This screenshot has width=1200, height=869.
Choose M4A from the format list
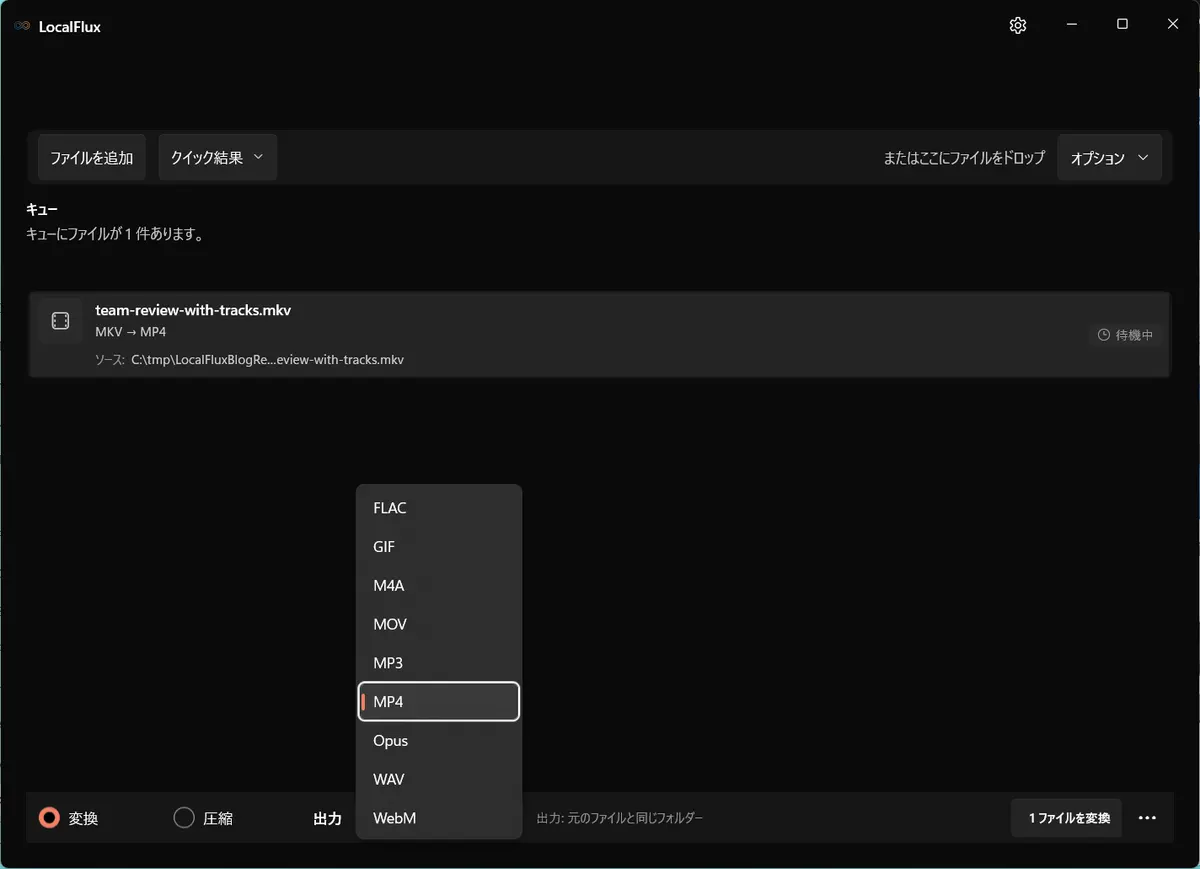pos(439,586)
